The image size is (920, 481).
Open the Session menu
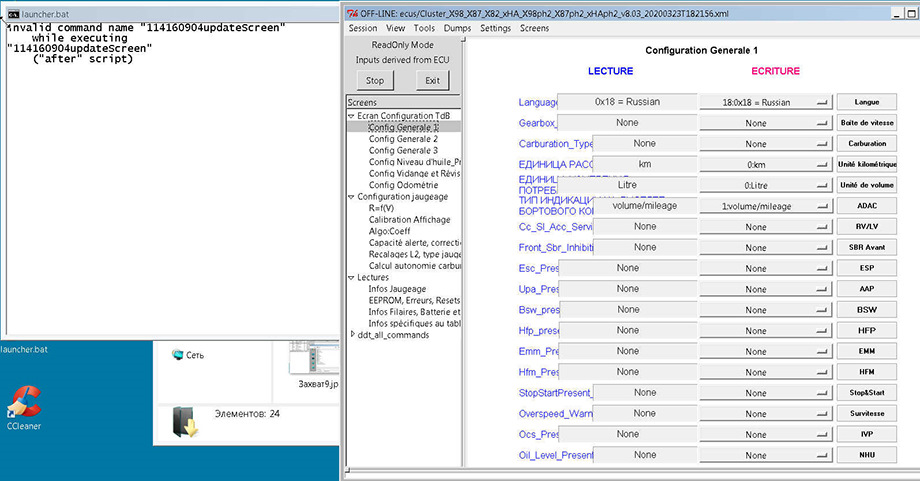tap(363, 28)
